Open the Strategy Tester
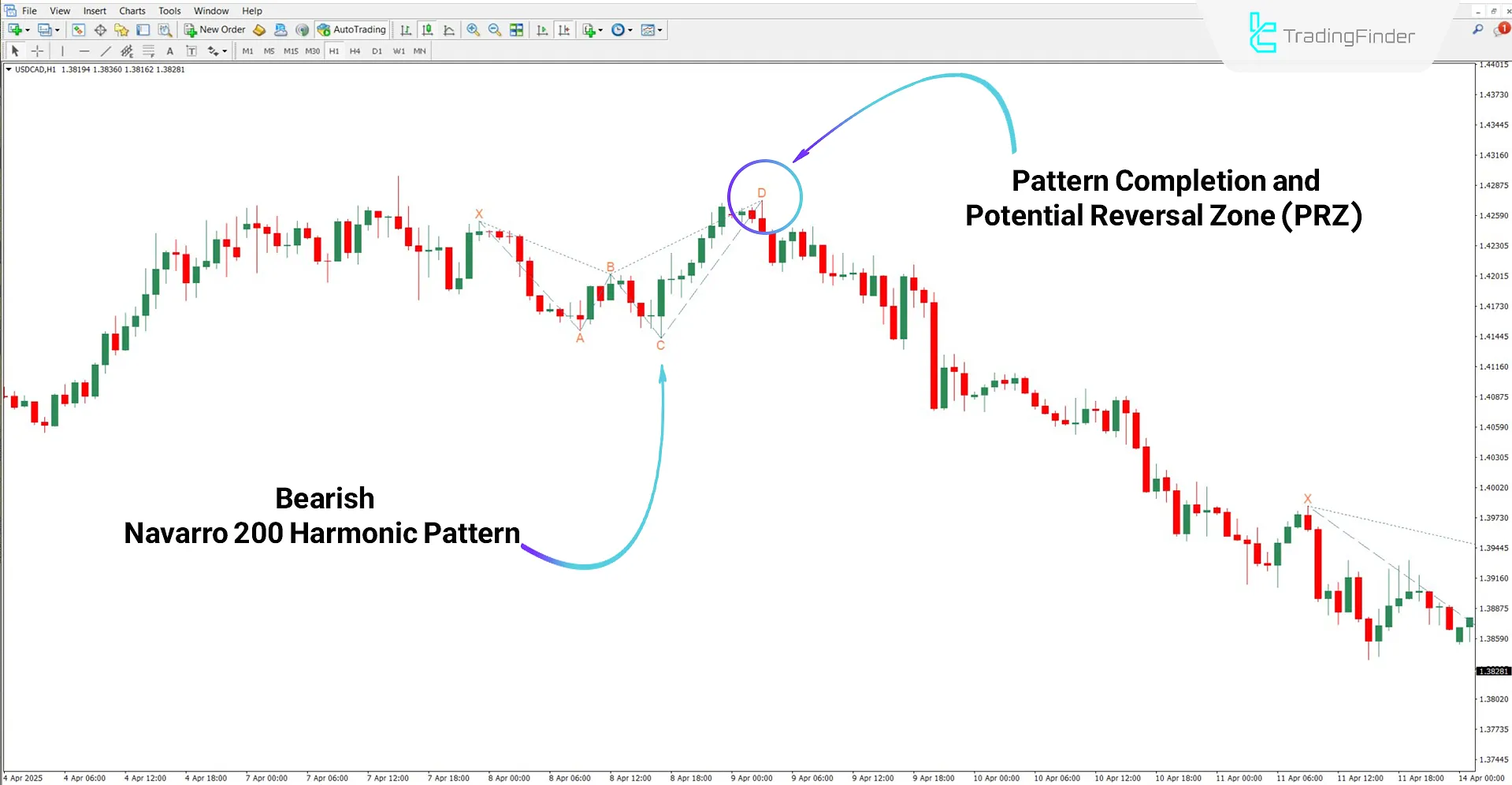The height and width of the screenshot is (785, 1512). click(x=165, y=30)
